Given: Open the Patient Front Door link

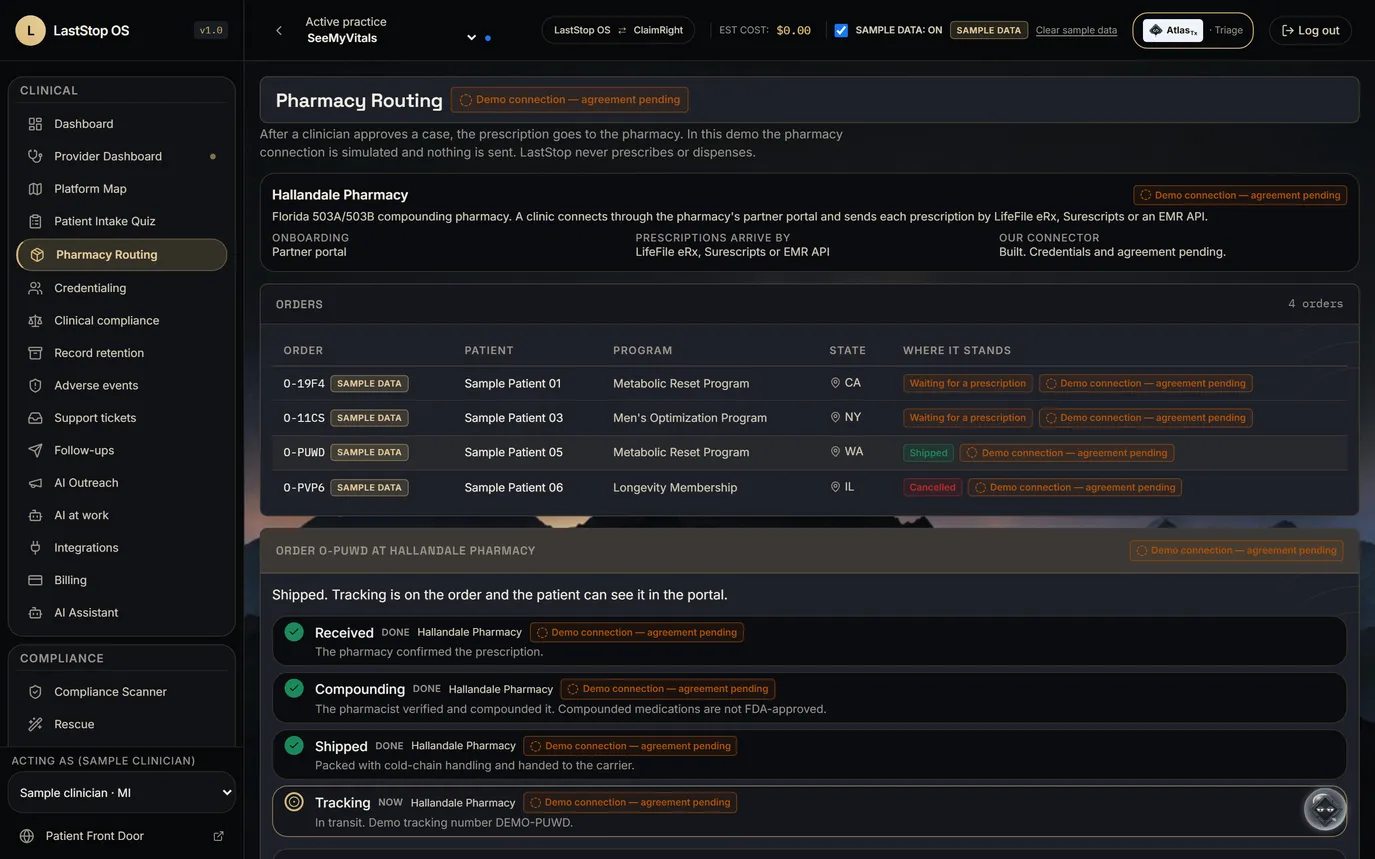Looking at the screenshot, I should click(95, 836).
